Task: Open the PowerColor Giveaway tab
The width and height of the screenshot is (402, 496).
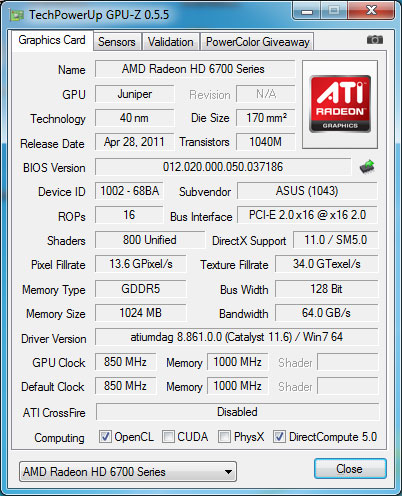Action: click(258, 42)
